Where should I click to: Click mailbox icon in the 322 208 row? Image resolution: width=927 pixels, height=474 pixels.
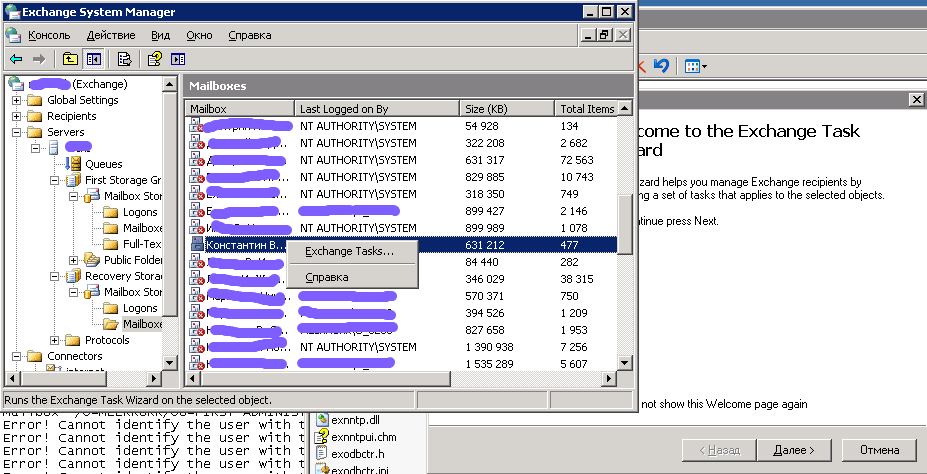(x=196, y=143)
